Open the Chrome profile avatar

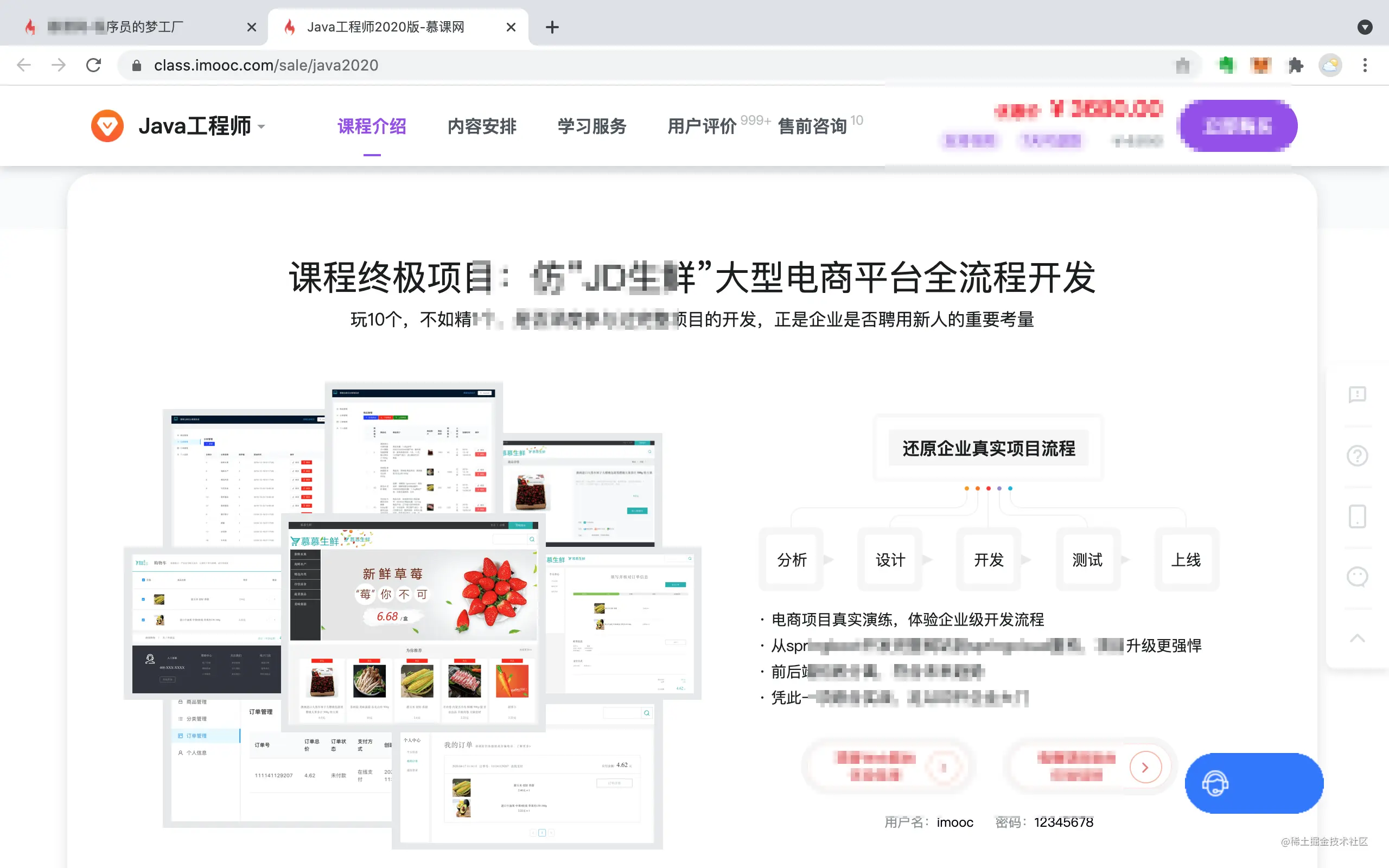(1330, 66)
